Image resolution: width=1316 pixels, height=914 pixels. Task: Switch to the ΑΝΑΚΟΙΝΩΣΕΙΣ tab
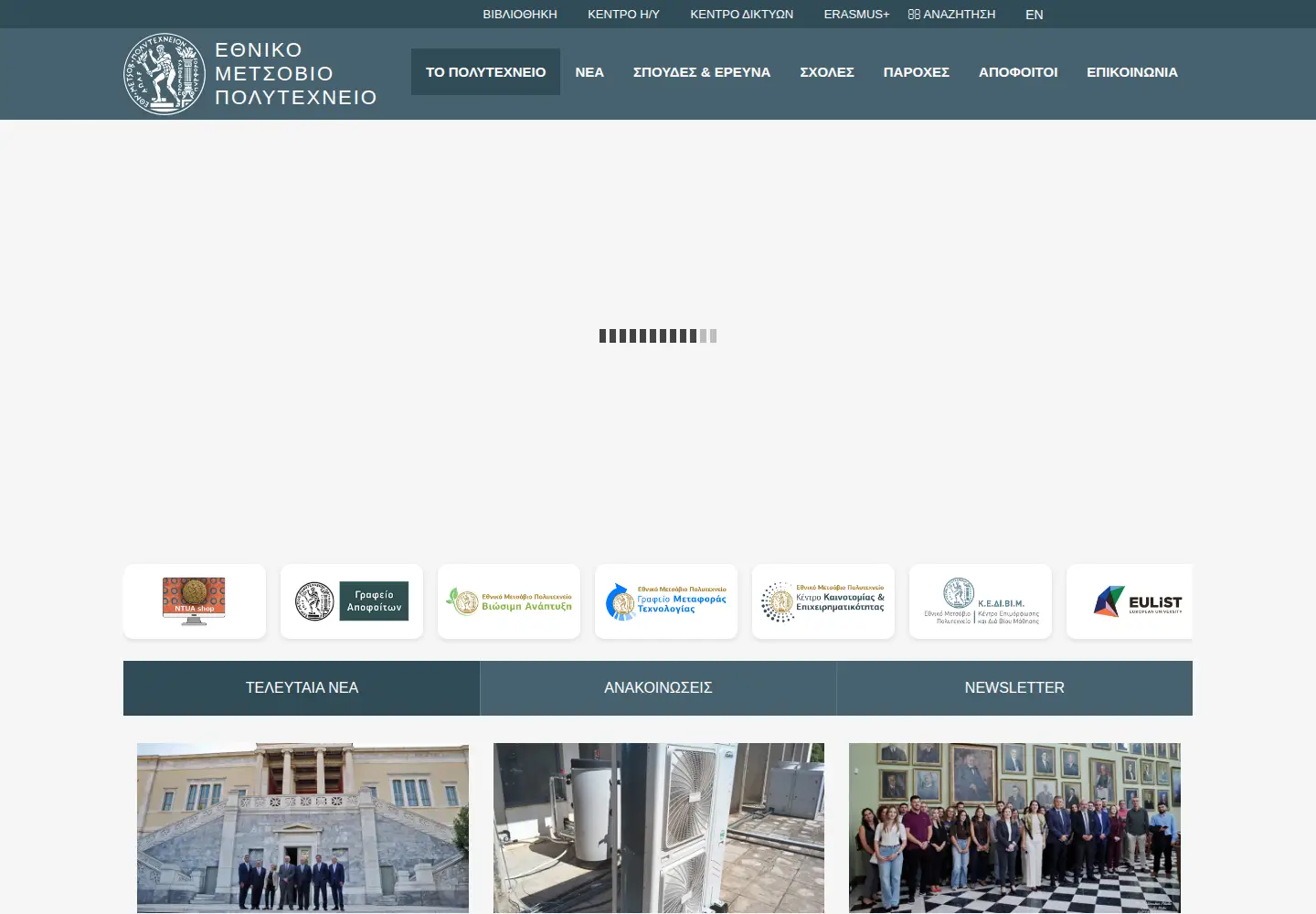(x=658, y=688)
